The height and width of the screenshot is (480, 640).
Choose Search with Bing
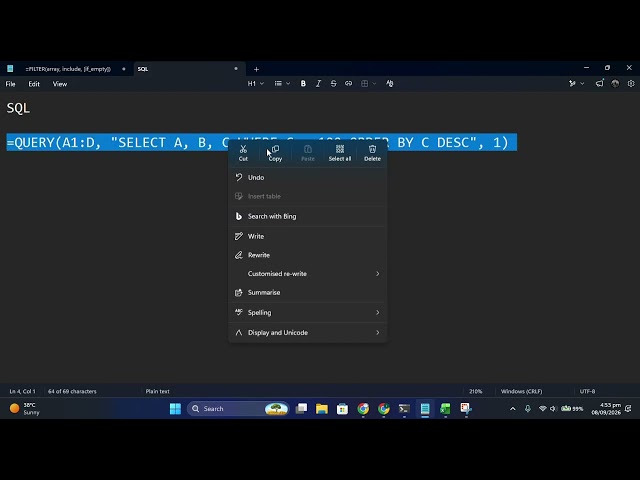(308, 216)
